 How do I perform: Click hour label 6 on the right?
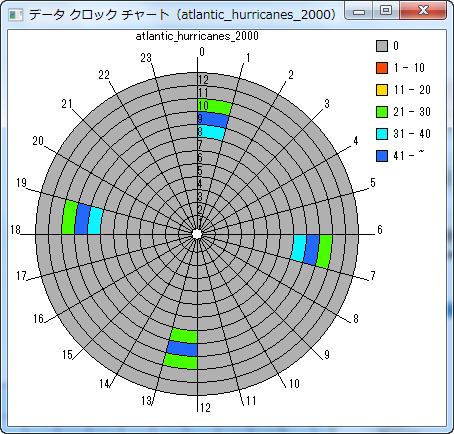[x=380, y=230]
